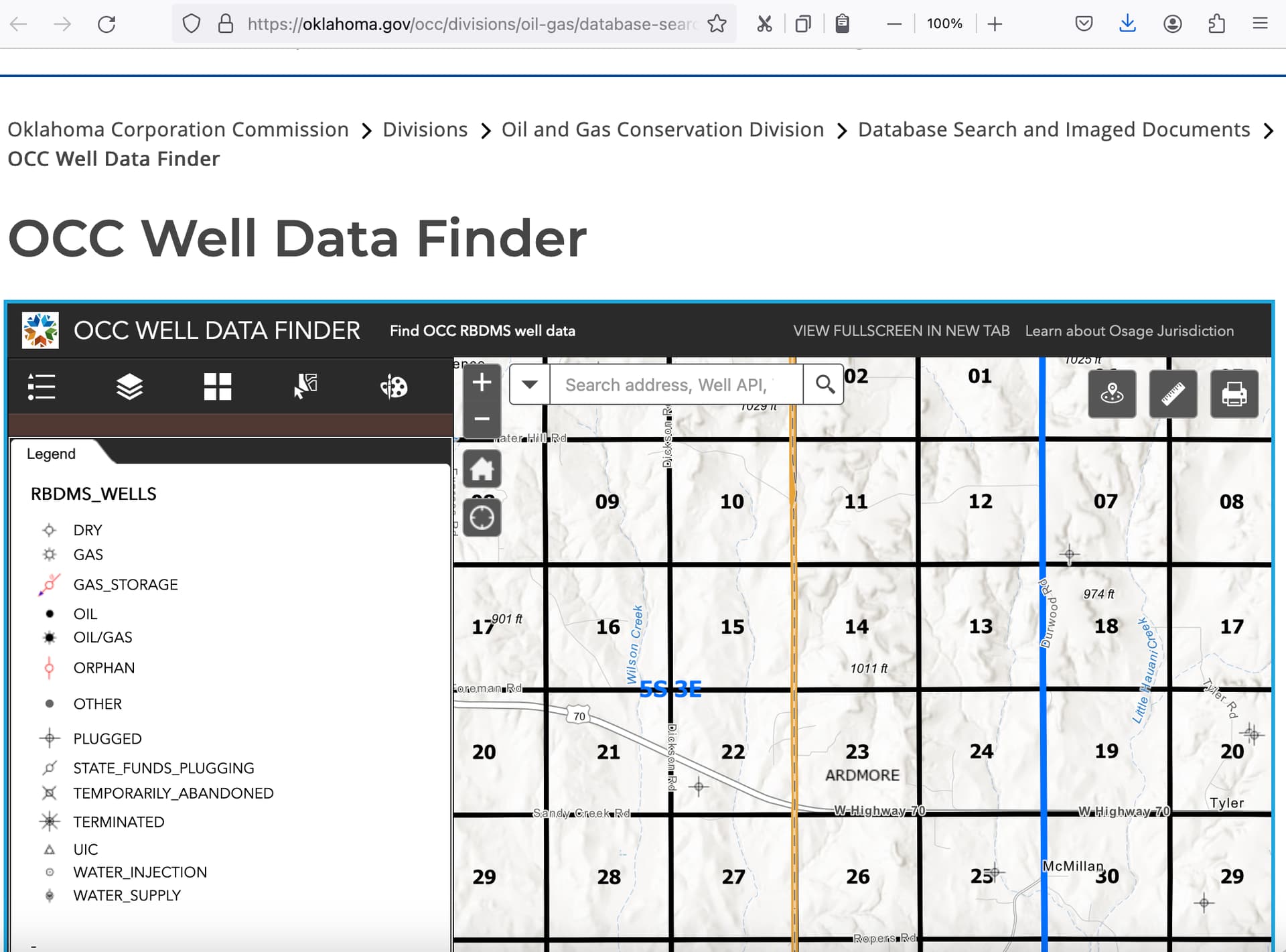Select the map selection tool icon
Viewport: 1286px width, 952px height.
[x=305, y=387]
